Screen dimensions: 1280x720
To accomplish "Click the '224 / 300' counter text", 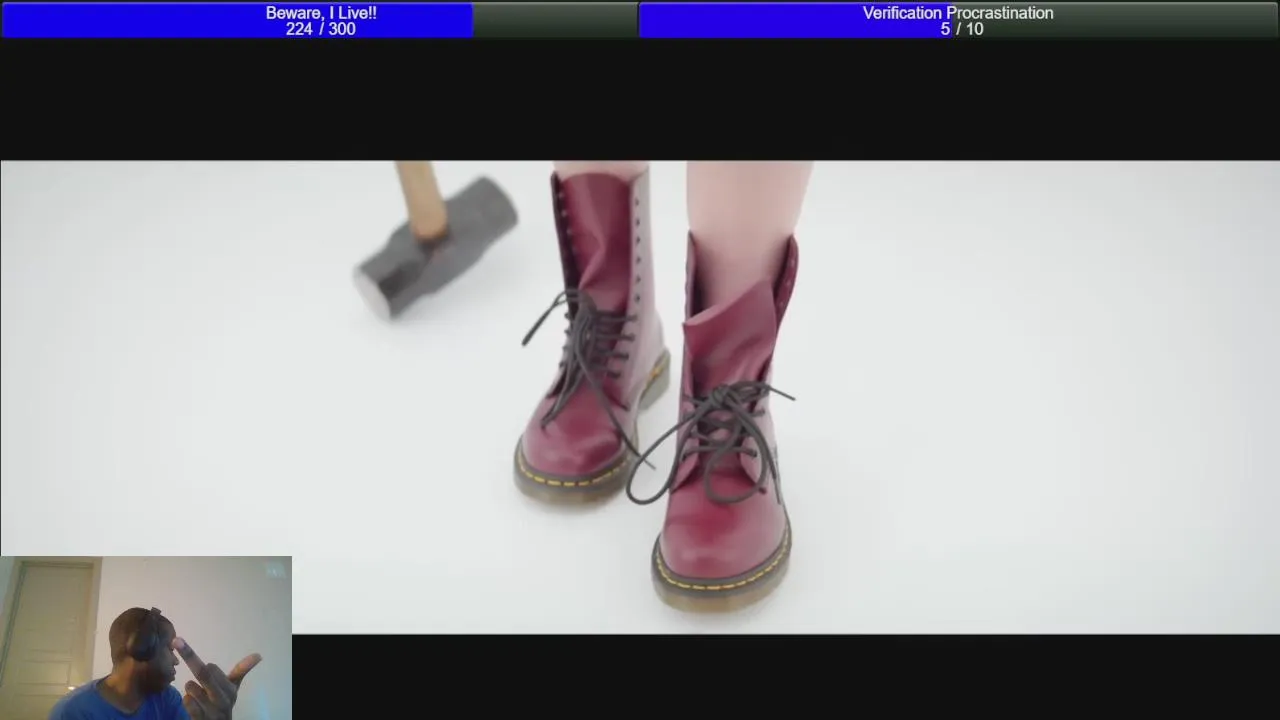I will click(x=320, y=29).
